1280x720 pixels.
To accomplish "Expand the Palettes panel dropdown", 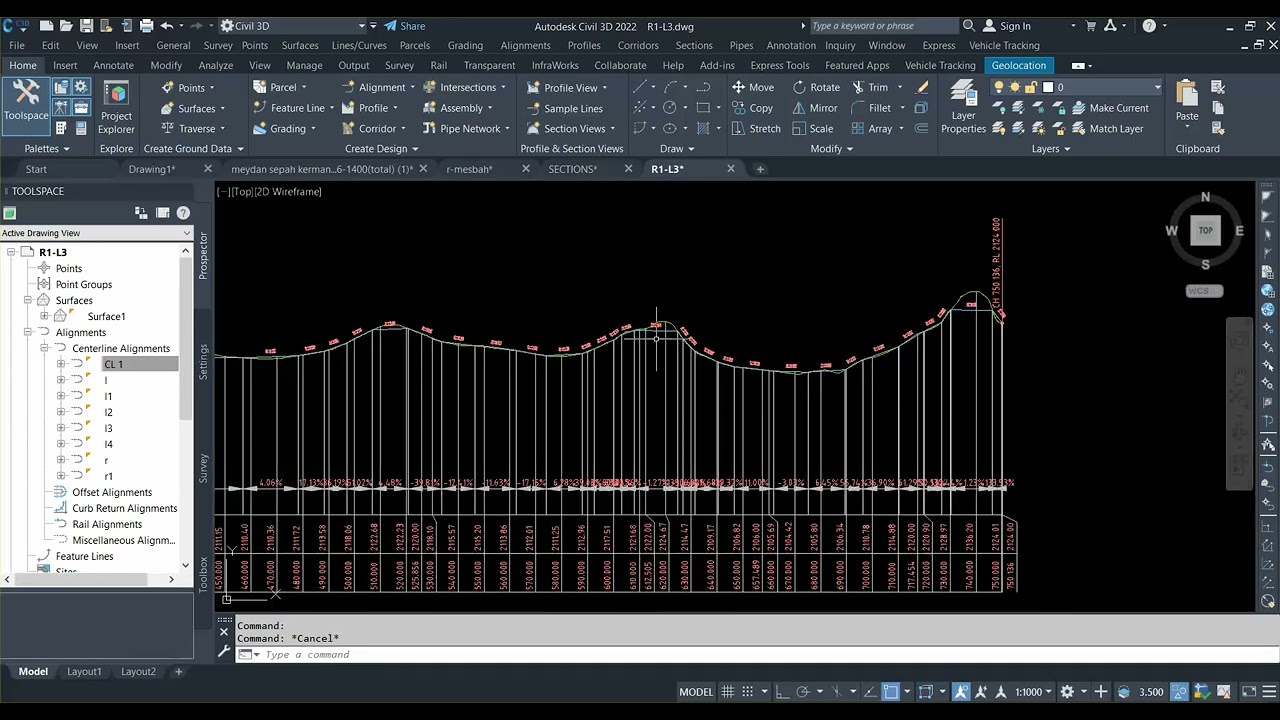I will 47,149.
